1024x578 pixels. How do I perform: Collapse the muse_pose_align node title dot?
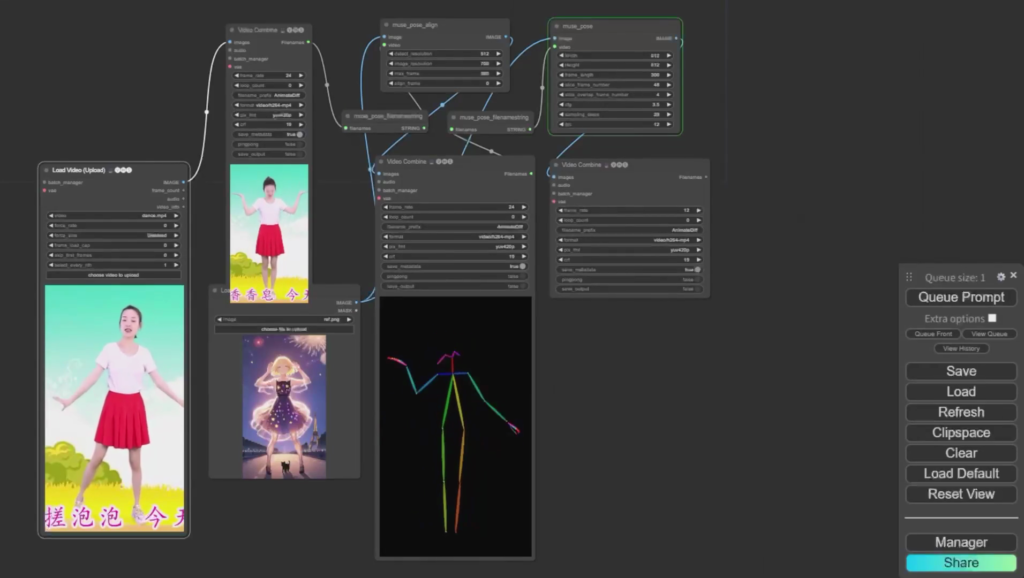click(387, 24)
